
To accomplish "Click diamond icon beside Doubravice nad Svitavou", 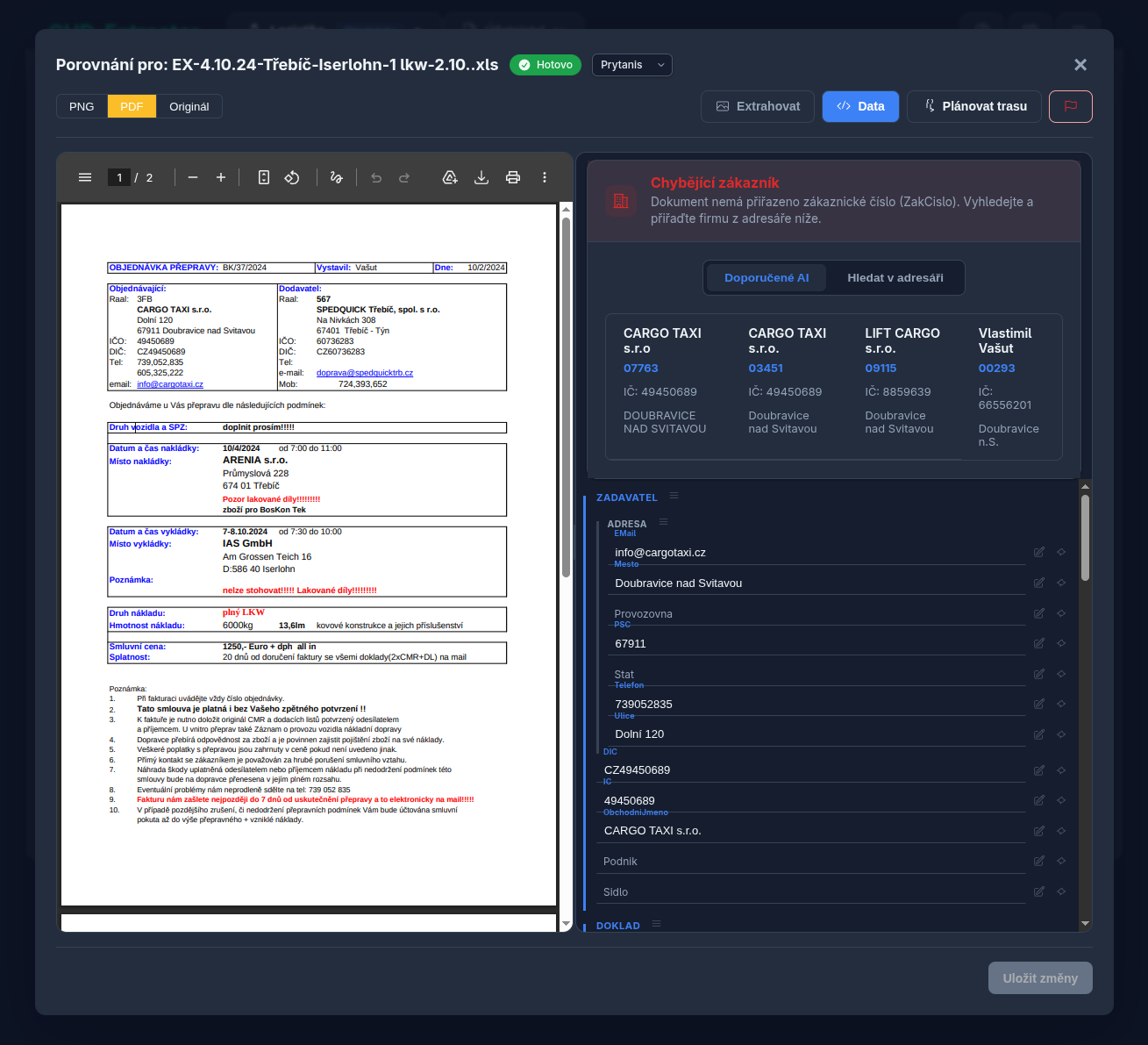I will tap(1061, 583).
